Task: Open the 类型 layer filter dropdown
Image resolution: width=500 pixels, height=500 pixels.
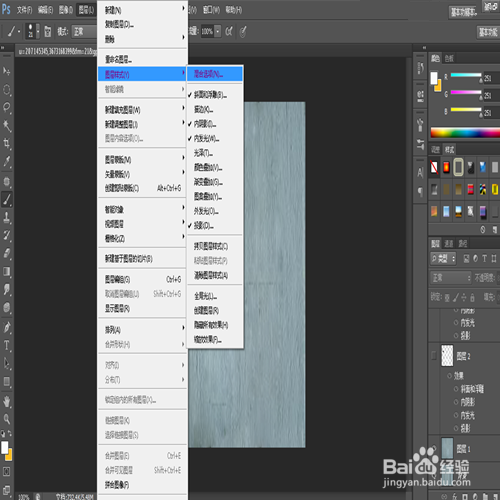Action: 443,258
